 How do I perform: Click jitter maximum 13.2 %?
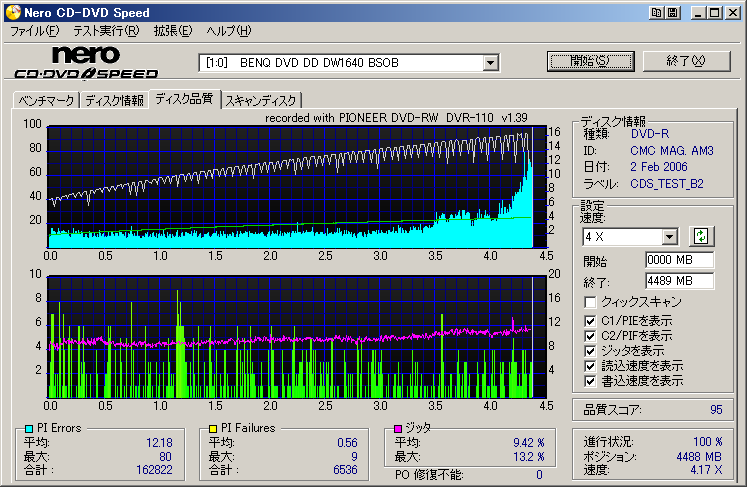pyautogui.click(x=529, y=457)
